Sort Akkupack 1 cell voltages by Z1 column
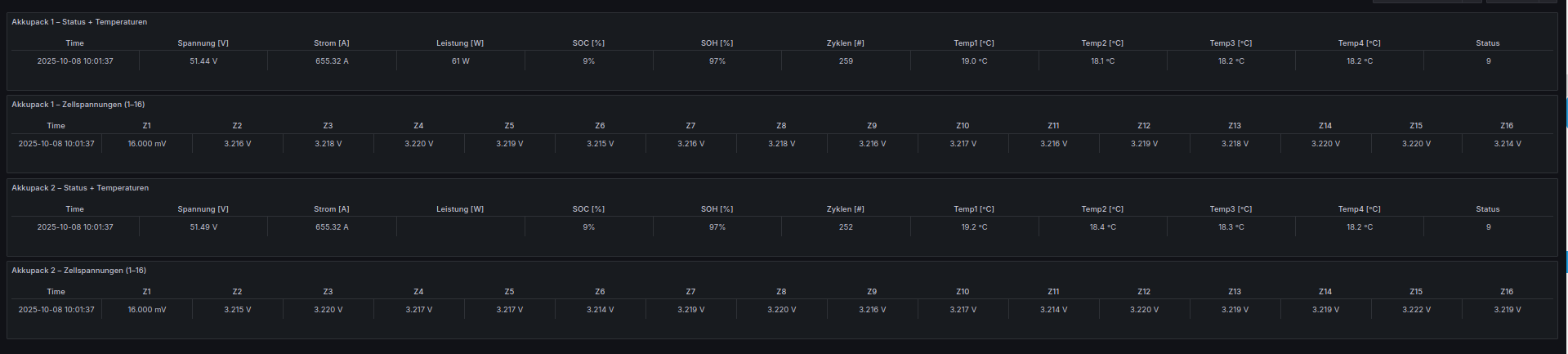Screen dimensions: 1568x354 [146, 126]
